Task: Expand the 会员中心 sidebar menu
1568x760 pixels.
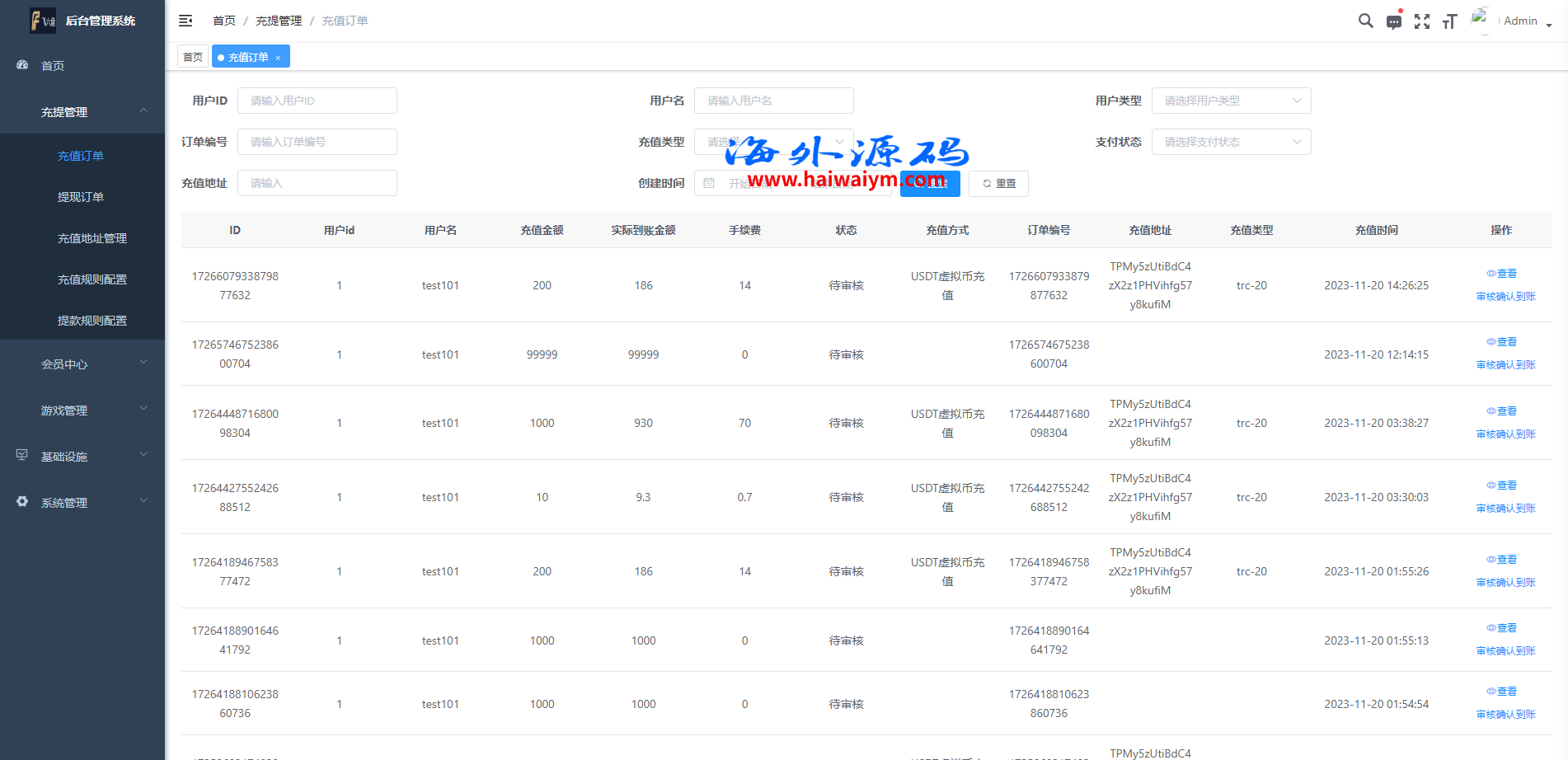Action: click(82, 364)
